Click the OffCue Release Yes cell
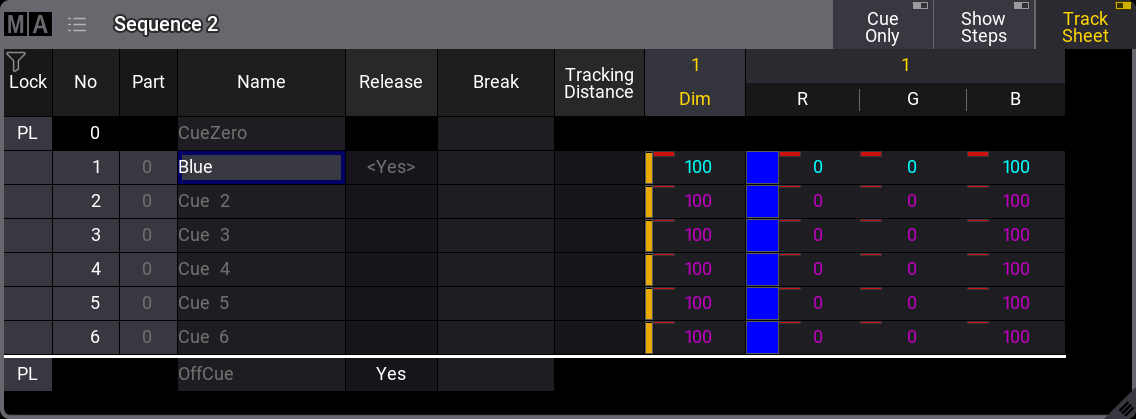This screenshot has width=1136, height=419. click(x=391, y=374)
